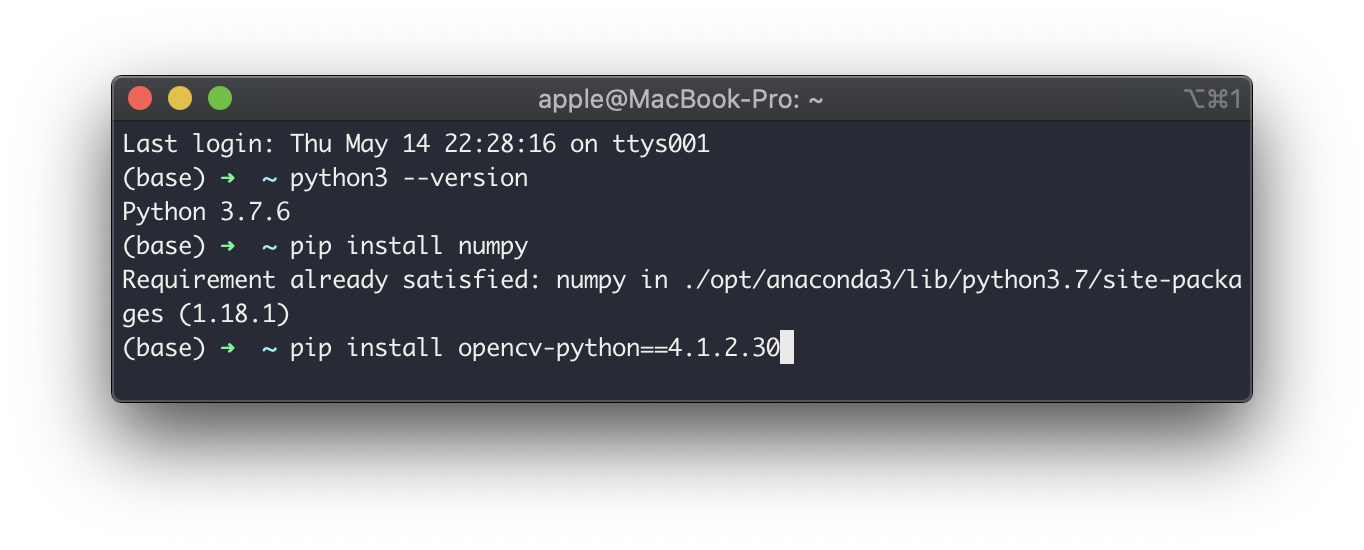Screen dimensions: 1364x550
Task: Click the Last login timestamp line
Action: (416, 144)
